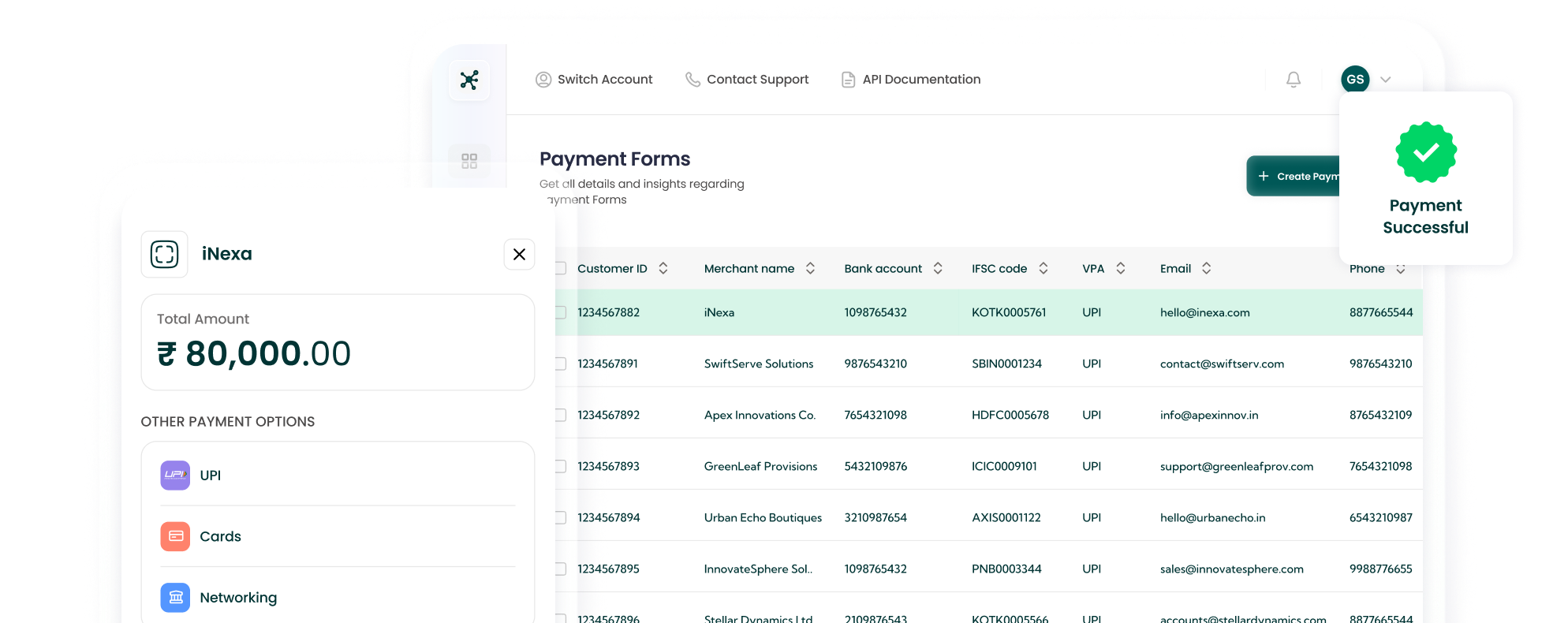Check the box for customer 1234567894
Viewport: 1568px width, 623px height.
(x=561, y=517)
